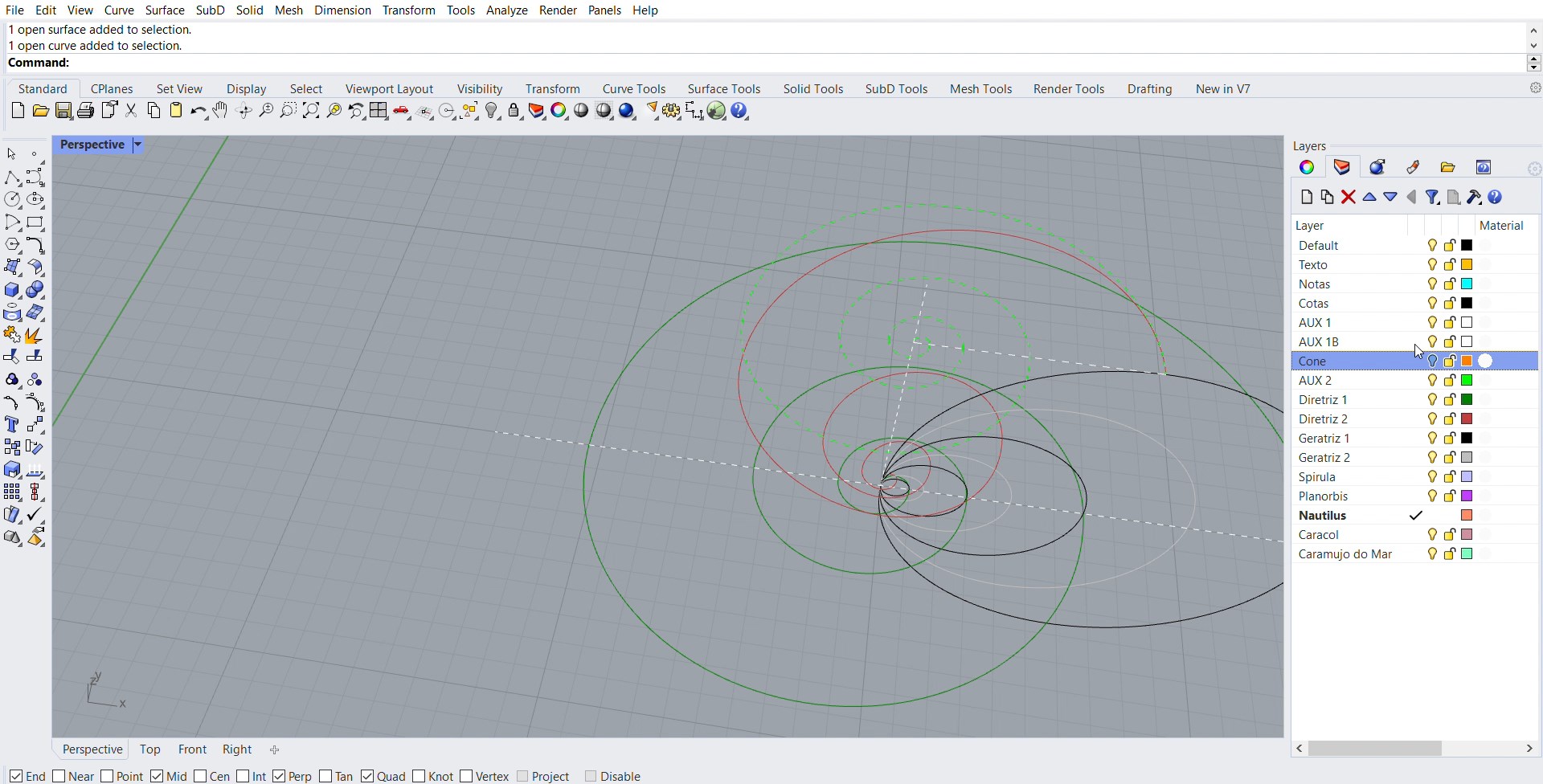Click the Four Viewports layout icon
The width and height of the screenshot is (1543, 784).
pyautogui.click(x=379, y=111)
